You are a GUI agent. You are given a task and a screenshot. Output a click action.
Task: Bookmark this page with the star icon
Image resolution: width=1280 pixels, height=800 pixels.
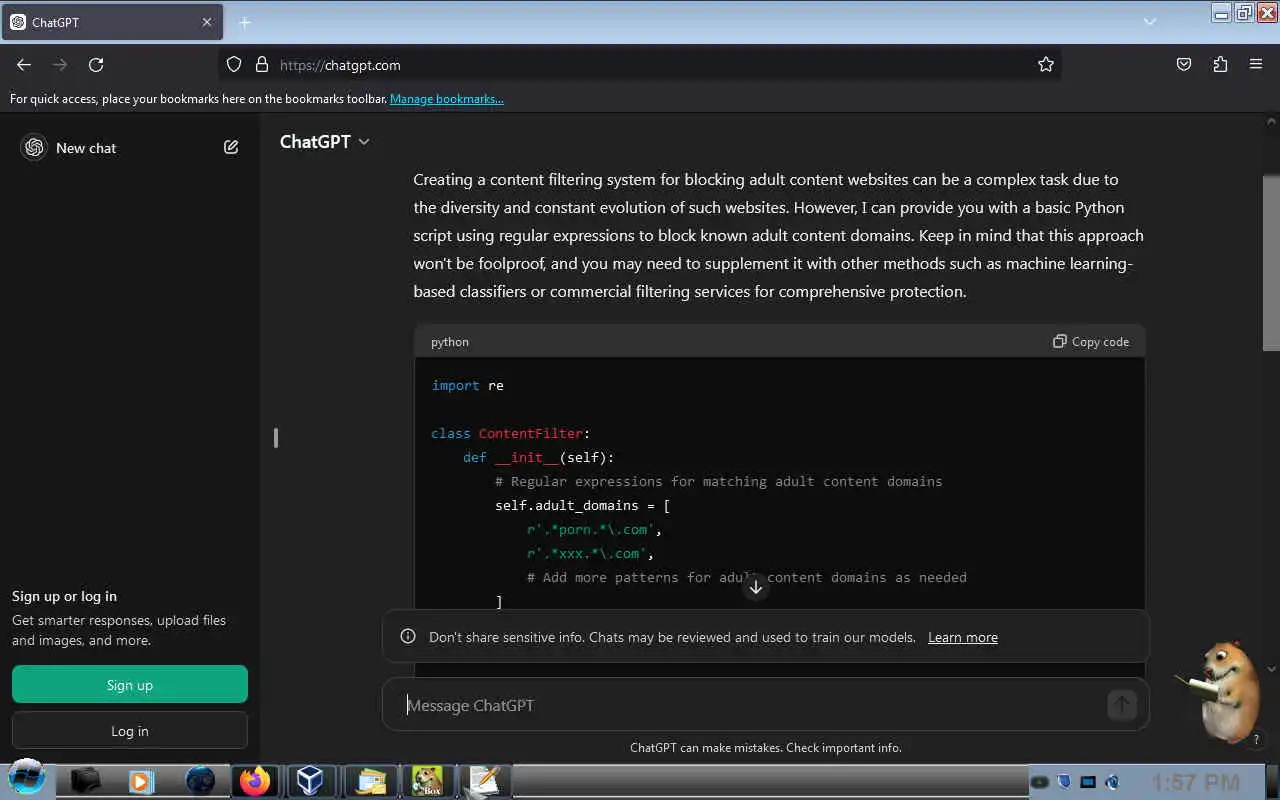(x=1046, y=64)
